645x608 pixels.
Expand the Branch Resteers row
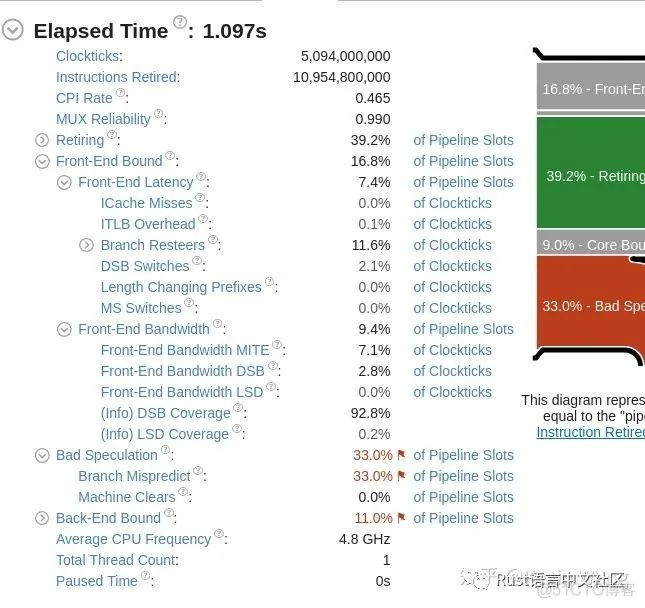point(86,245)
